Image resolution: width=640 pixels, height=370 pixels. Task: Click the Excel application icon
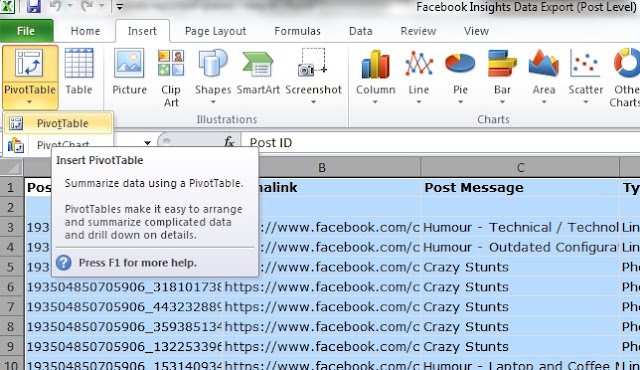[x=8, y=6]
